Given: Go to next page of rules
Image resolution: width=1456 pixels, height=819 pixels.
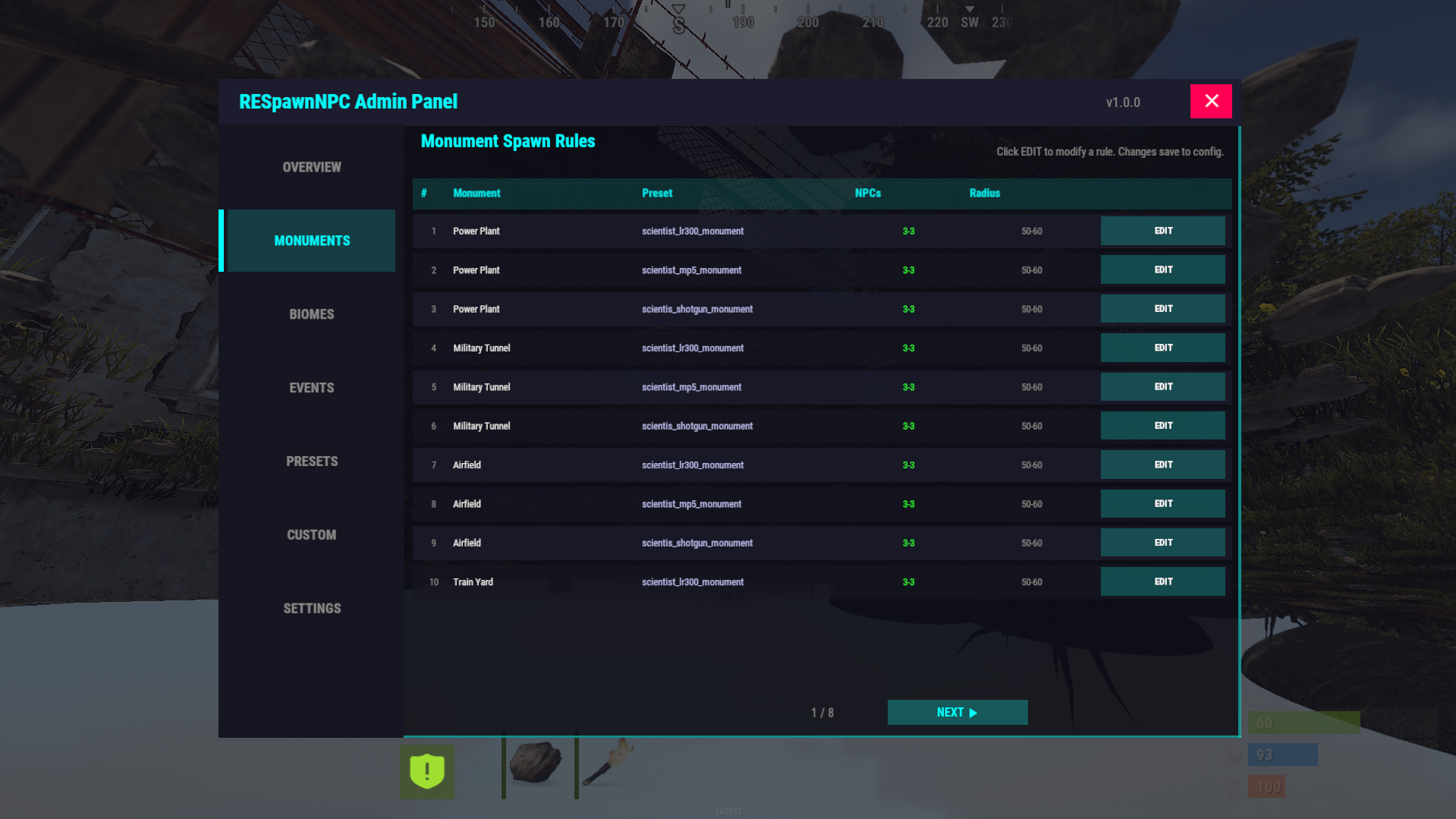Looking at the screenshot, I should pyautogui.click(x=957, y=713).
